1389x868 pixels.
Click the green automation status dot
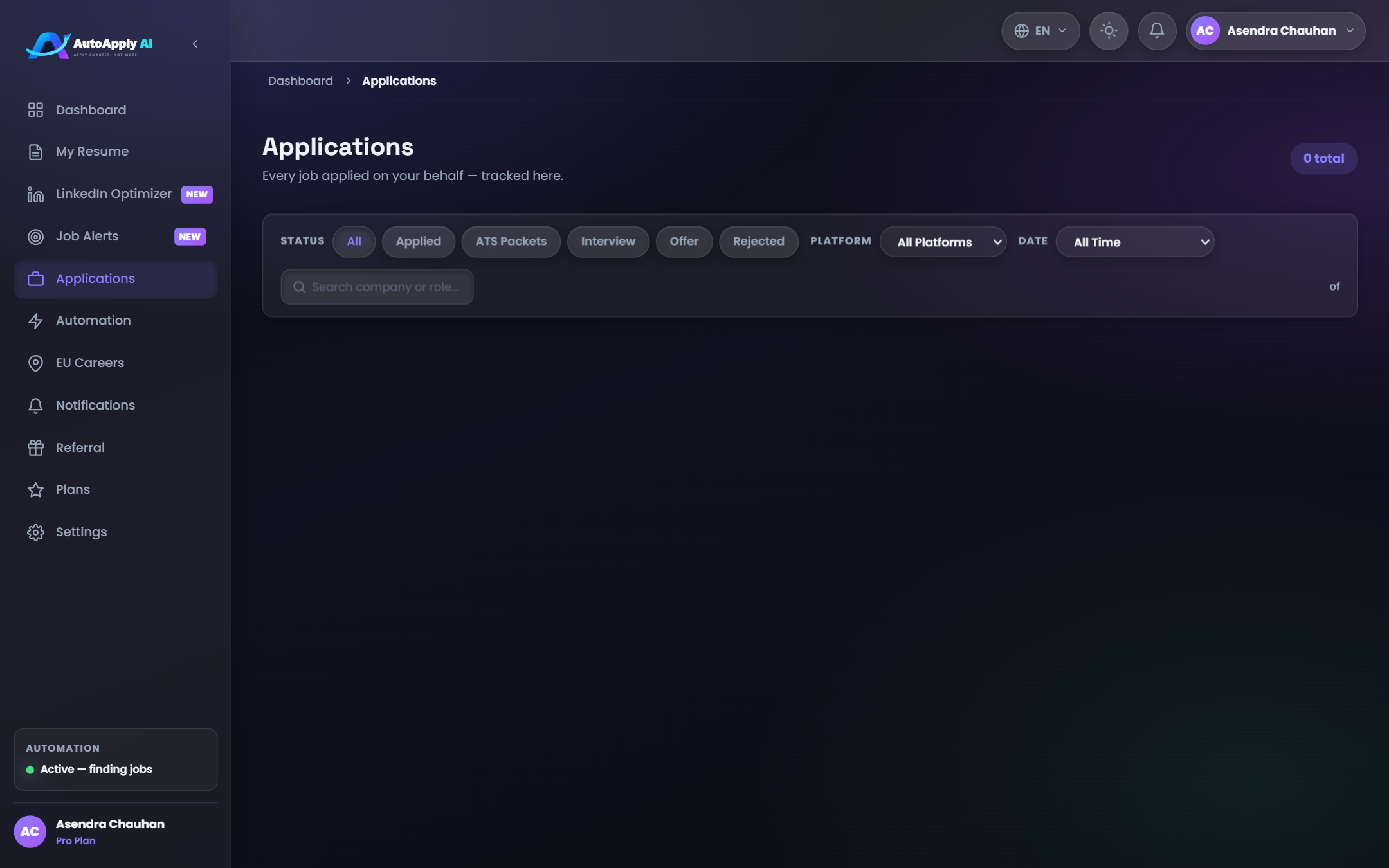[30, 770]
